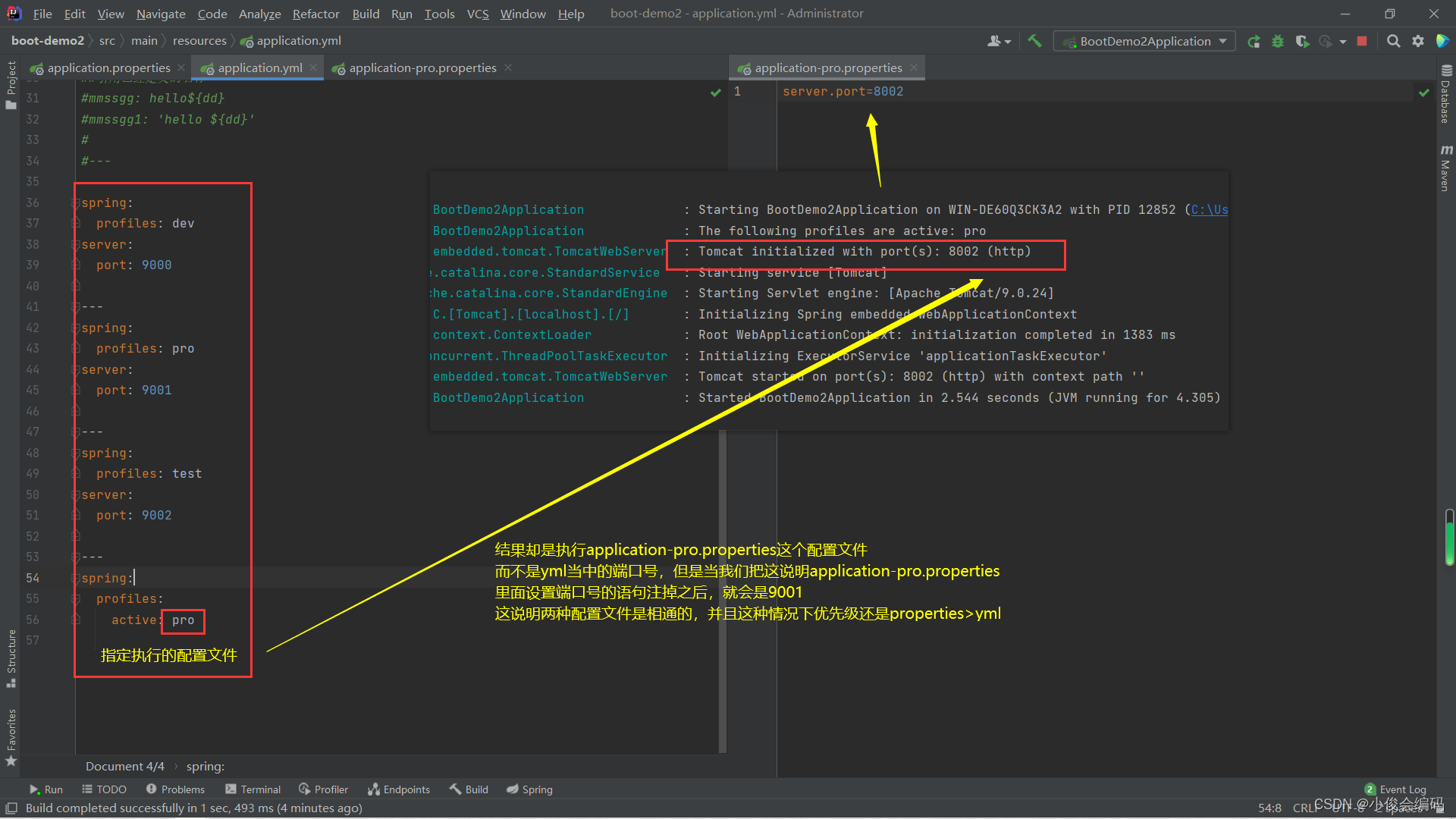Viewport: 1456px width, 819px height.
Task: Stop the running application via red square
Action: click(x=1361, y=41)
